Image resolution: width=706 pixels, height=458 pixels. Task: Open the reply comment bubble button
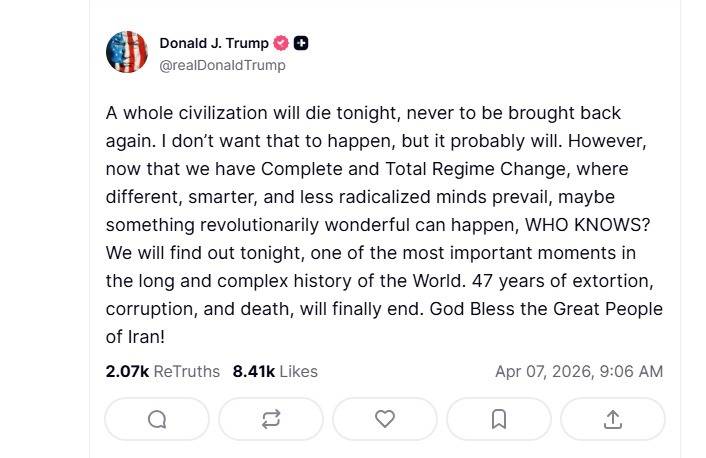point(157,420)
